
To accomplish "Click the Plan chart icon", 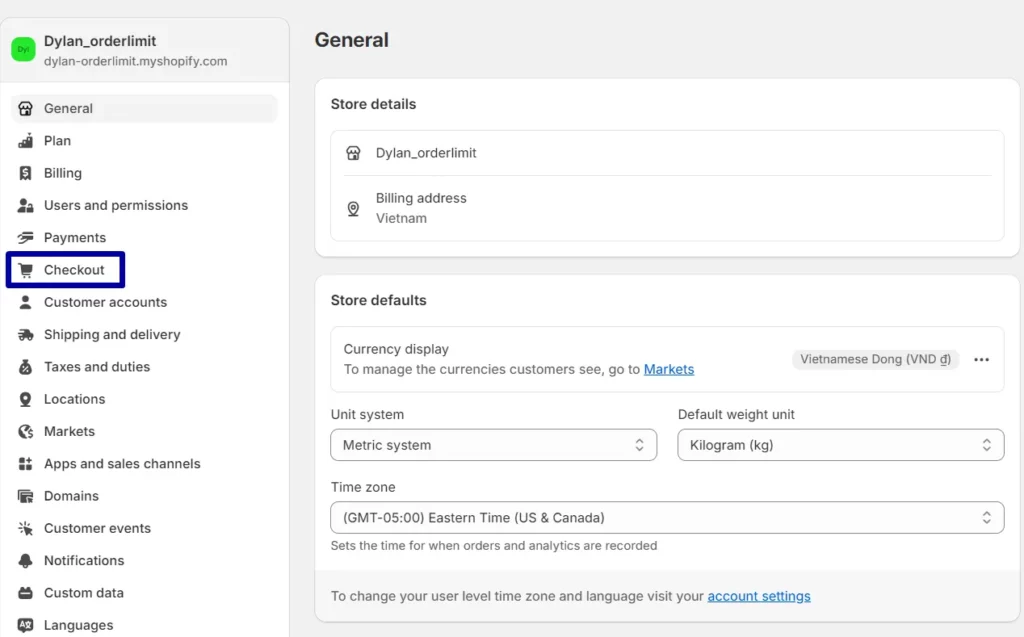I will tap(25, 140).
